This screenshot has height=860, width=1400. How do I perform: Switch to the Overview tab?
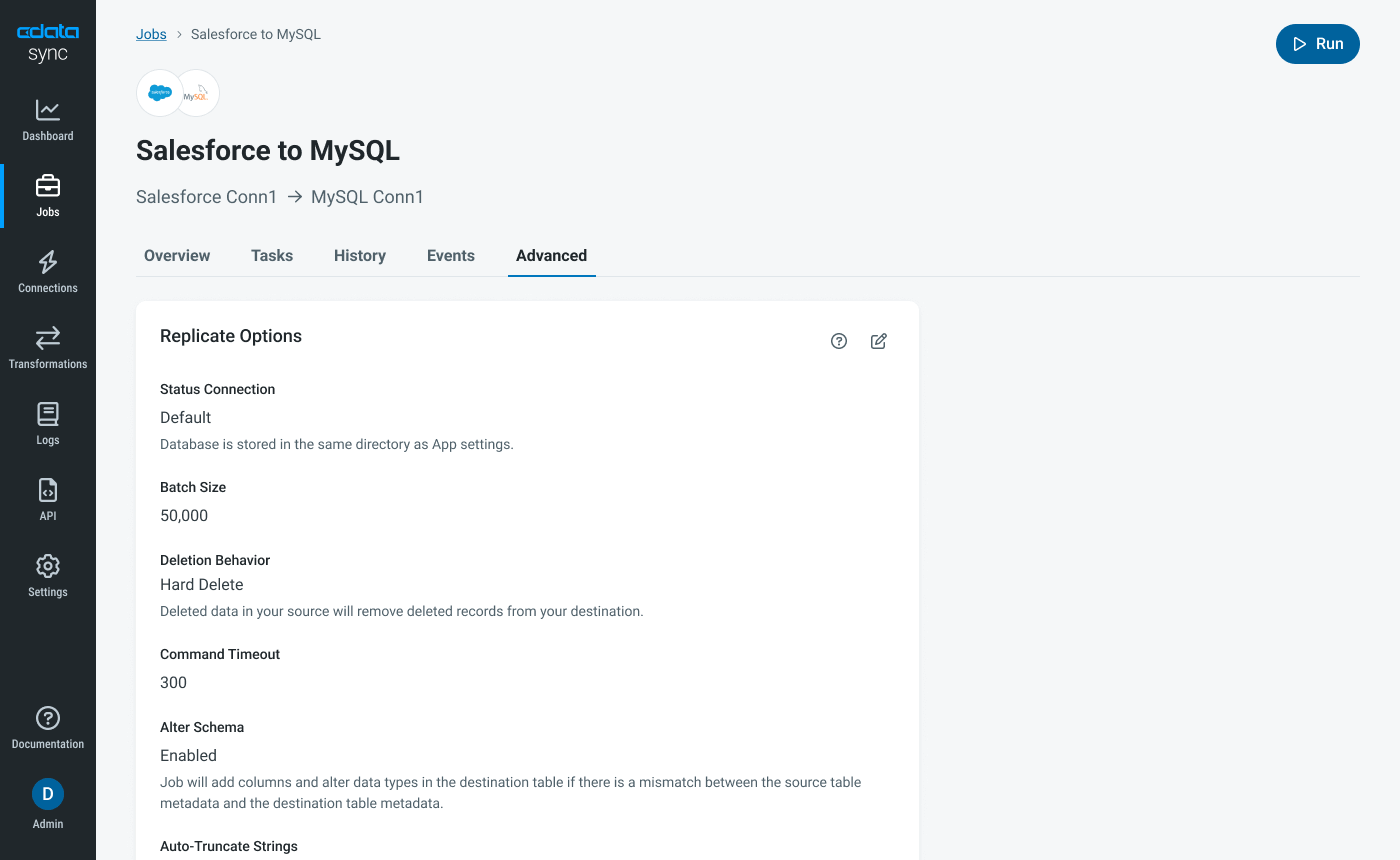point(176,256)
